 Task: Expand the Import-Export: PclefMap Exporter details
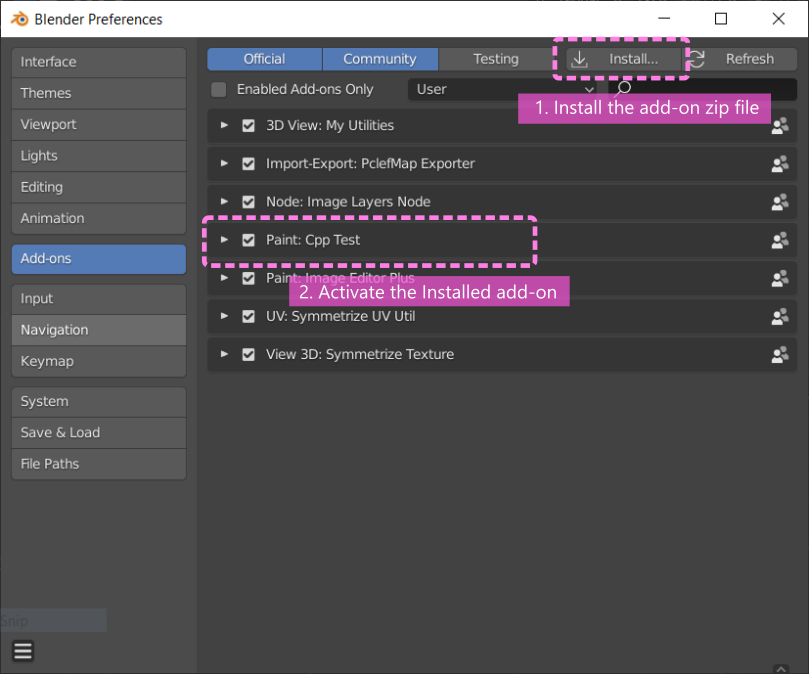(224, 163)
